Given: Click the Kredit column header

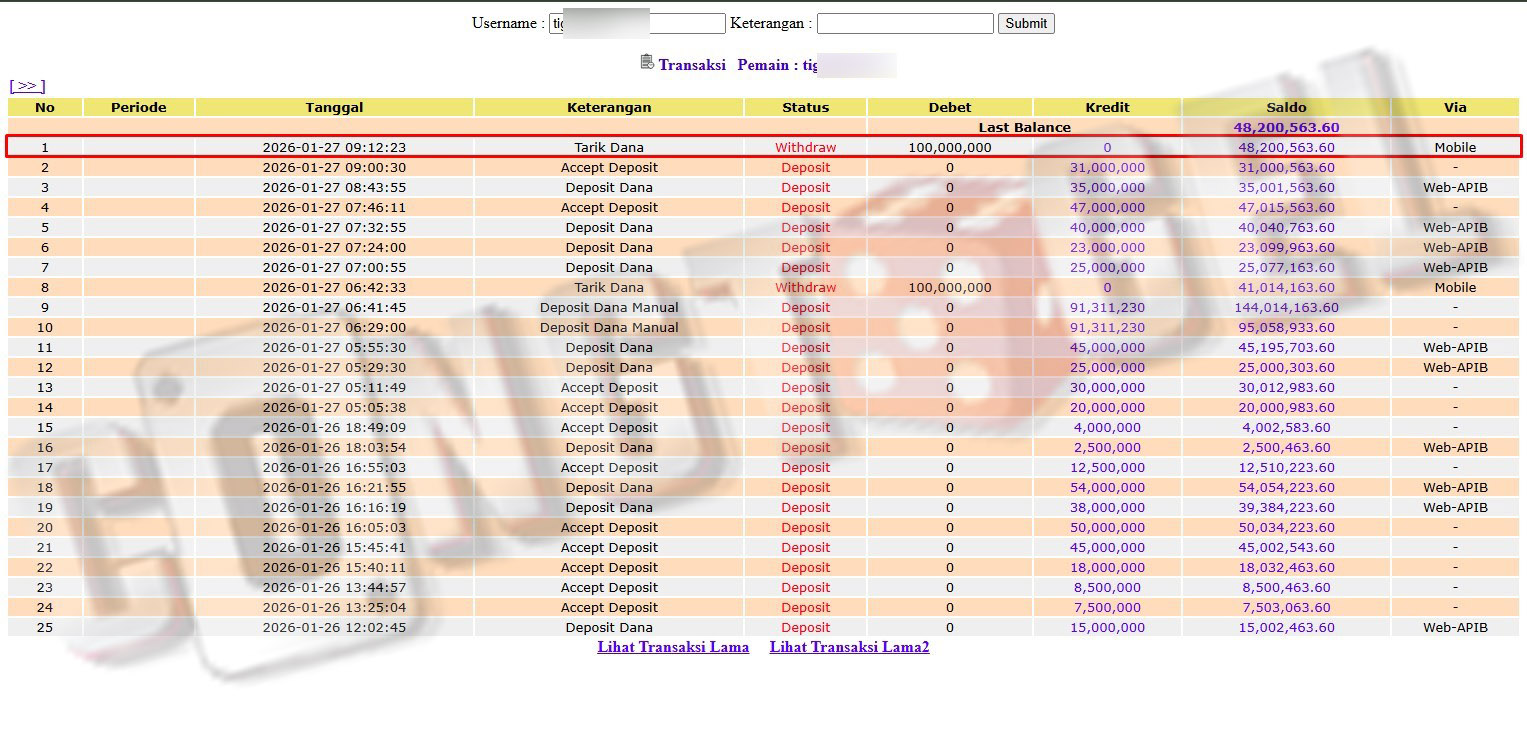Looking at the screenshot, I should click(x=1107, y=107).
